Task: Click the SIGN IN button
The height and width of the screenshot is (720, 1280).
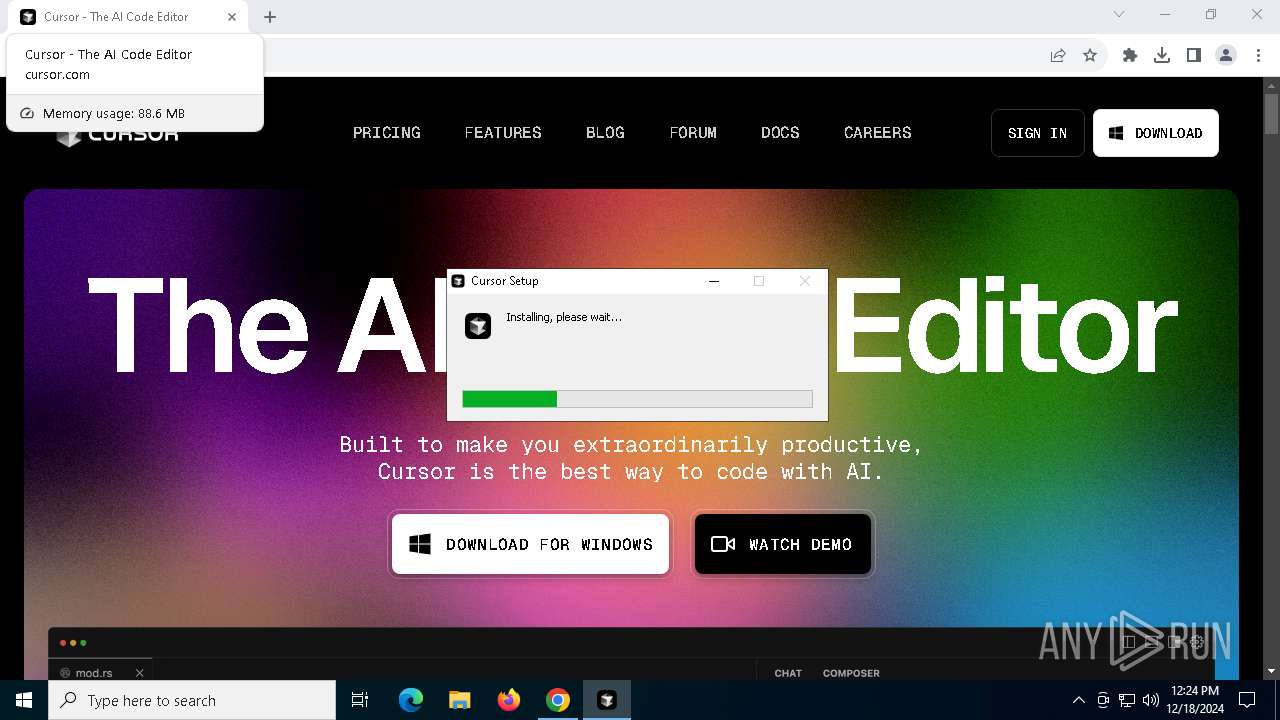Action: 1037,133
